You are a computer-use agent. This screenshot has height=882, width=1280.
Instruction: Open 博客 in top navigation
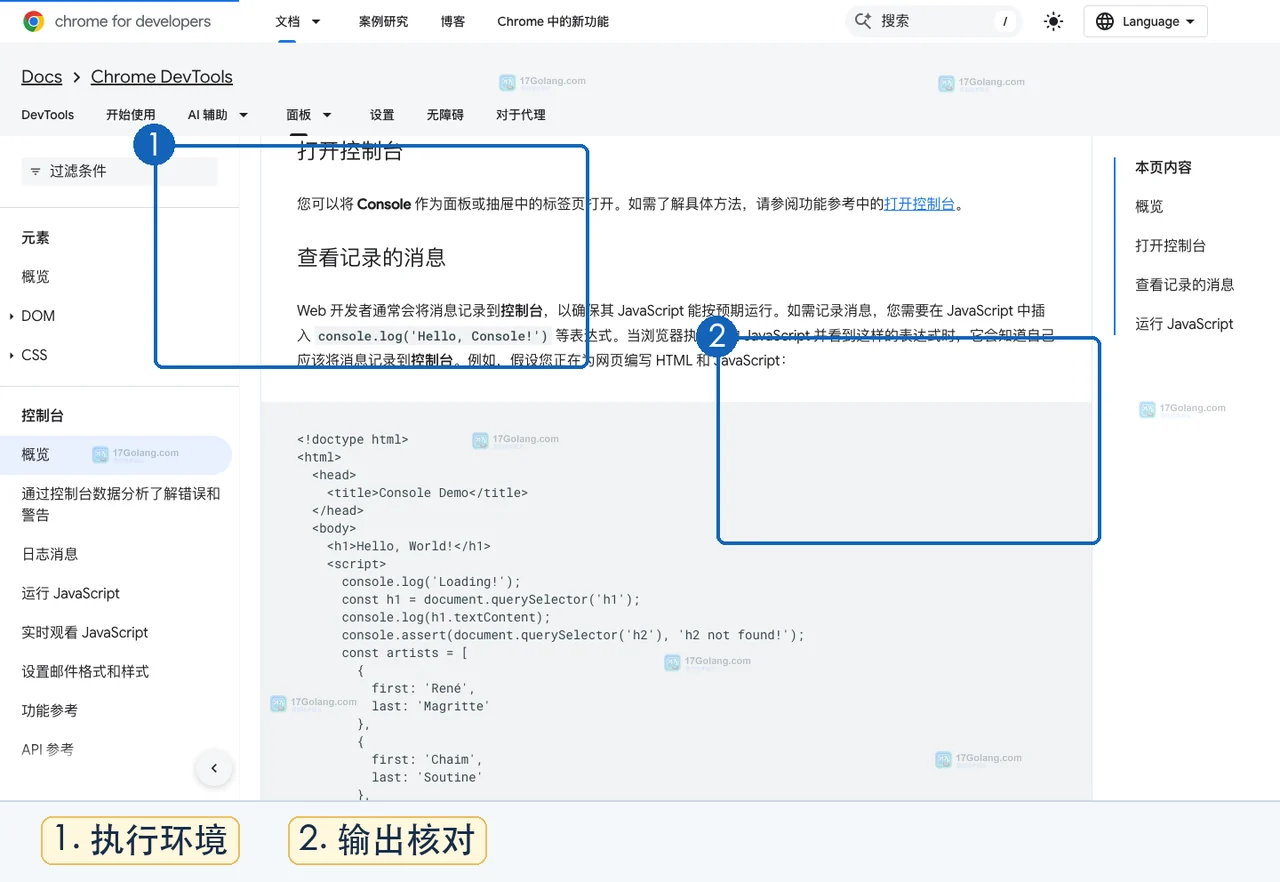453,21
